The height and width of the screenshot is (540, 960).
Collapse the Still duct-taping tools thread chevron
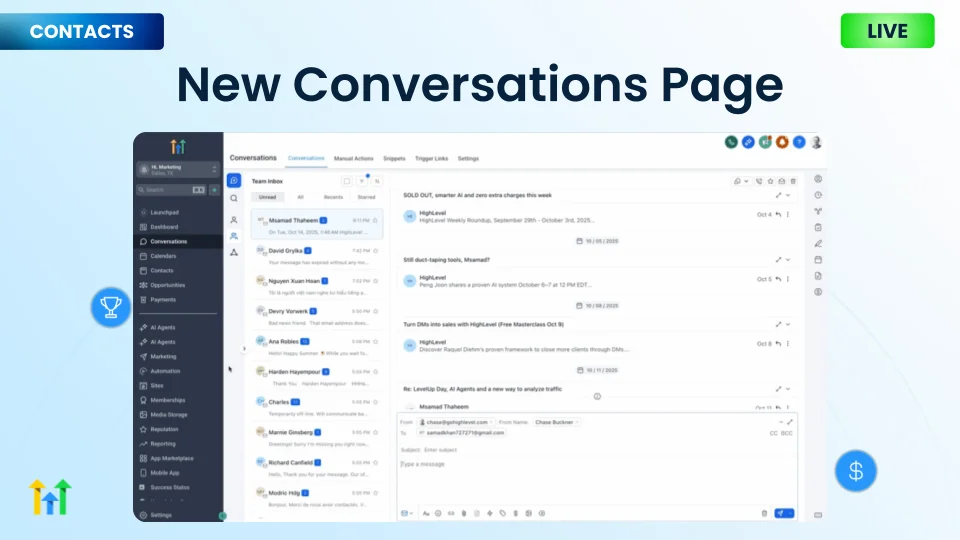point(789,260)
